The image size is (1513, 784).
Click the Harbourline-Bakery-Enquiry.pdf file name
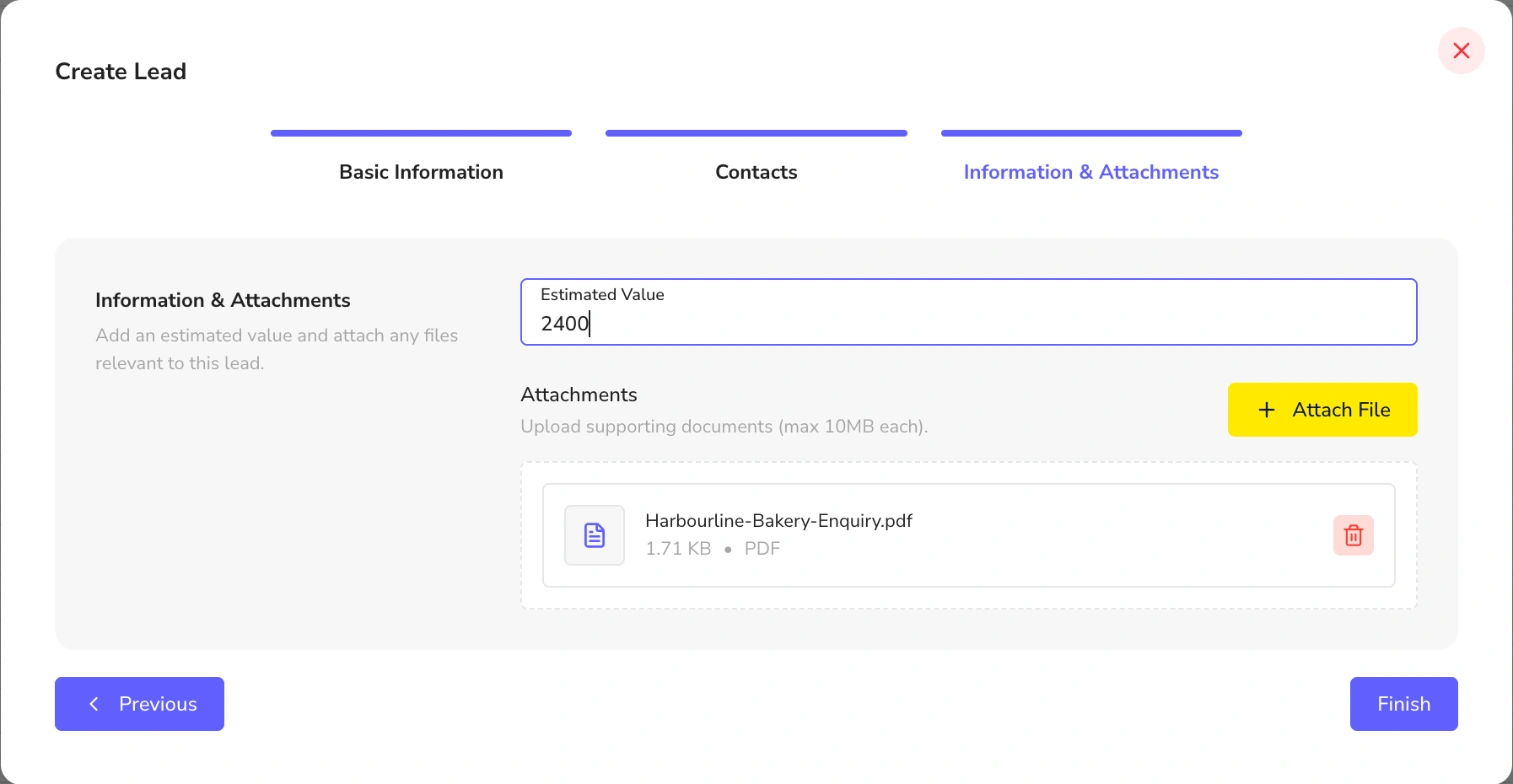click(x=779, y=521)
